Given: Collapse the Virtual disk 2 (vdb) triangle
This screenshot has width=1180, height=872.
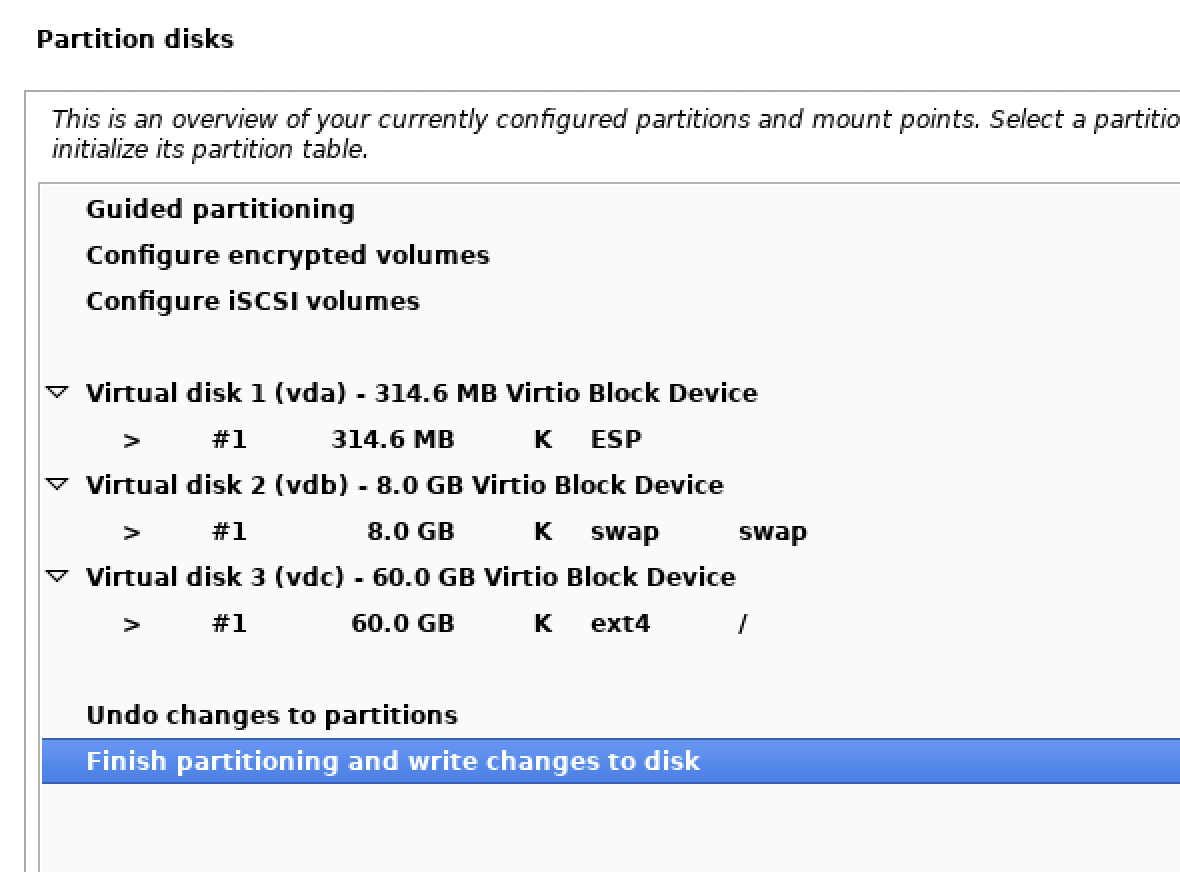Looking at the screenshot, I should coord(58,485).
